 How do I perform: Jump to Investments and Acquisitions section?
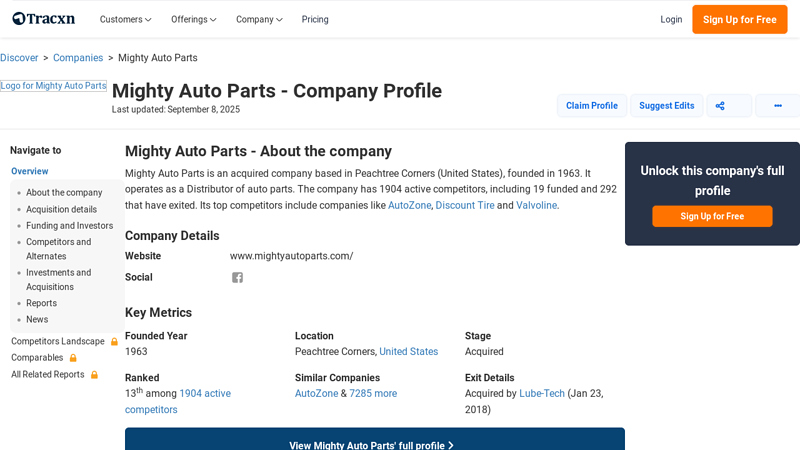[x=59, y=280]
